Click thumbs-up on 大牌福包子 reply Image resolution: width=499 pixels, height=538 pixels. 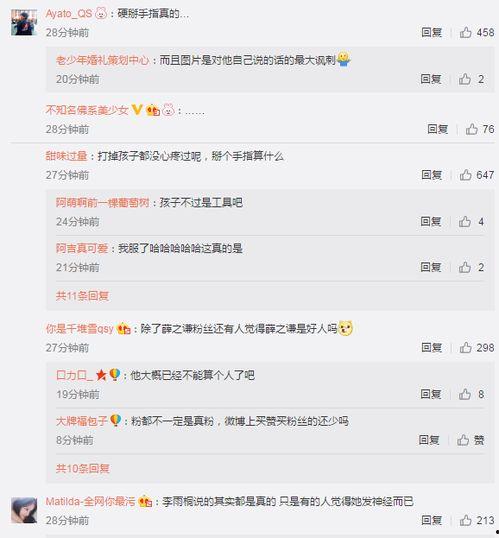point(463,440)
